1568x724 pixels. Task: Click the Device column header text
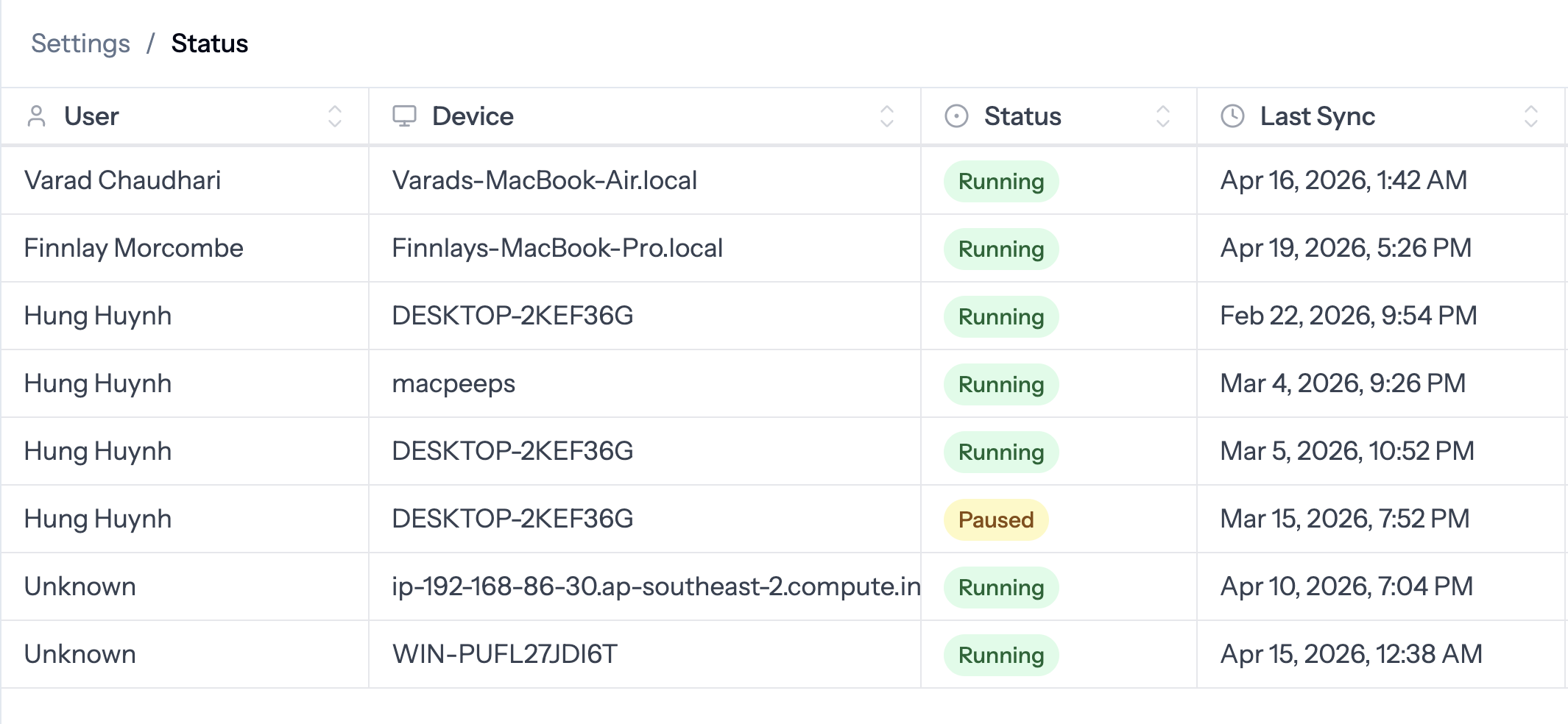click(x=472, y=116)
